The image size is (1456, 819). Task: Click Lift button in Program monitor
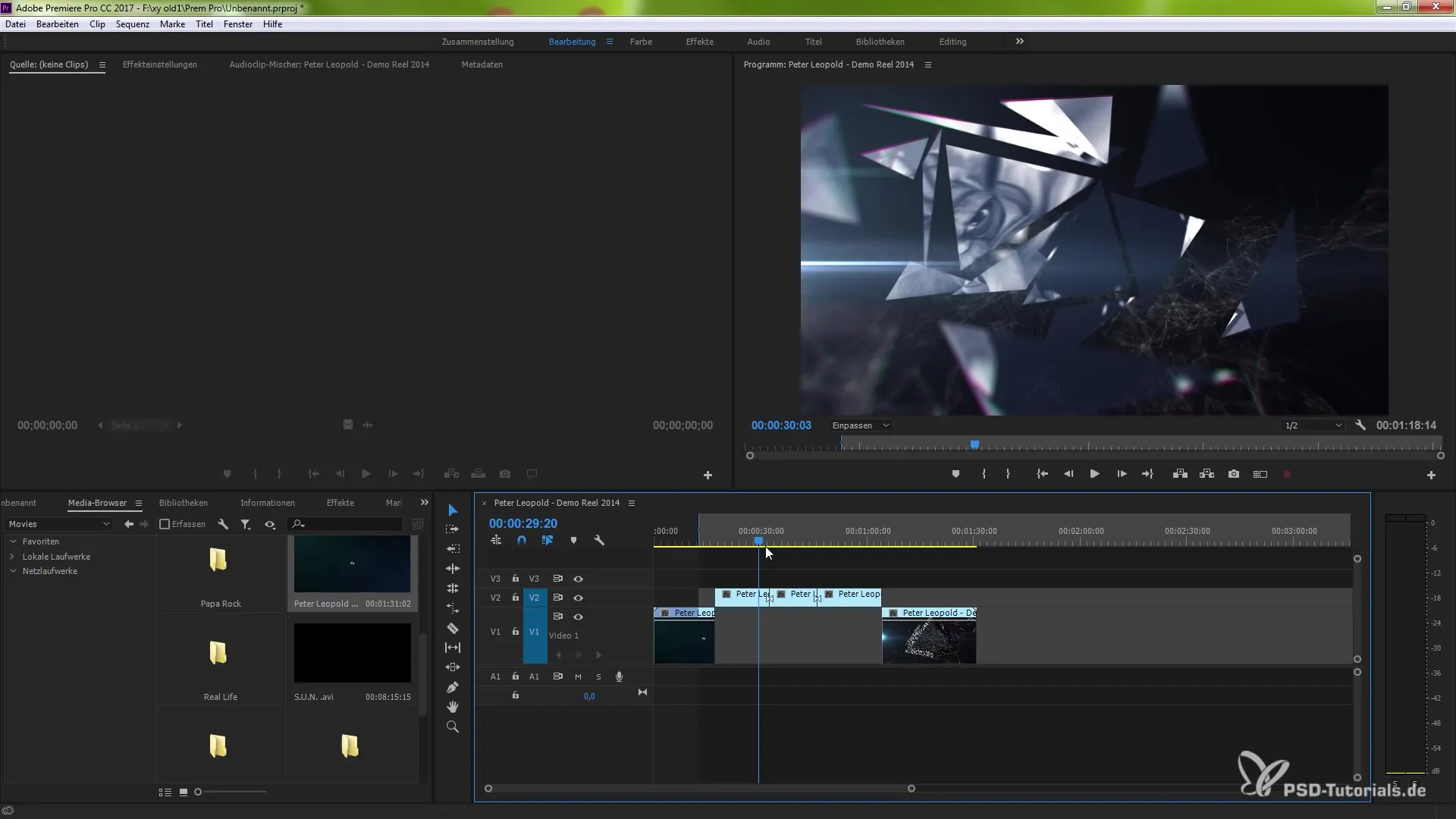pos(1180,474)
